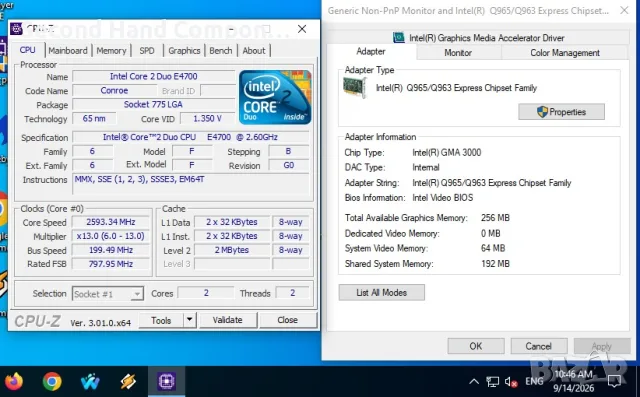Click the Validate button

coord(228,320)
